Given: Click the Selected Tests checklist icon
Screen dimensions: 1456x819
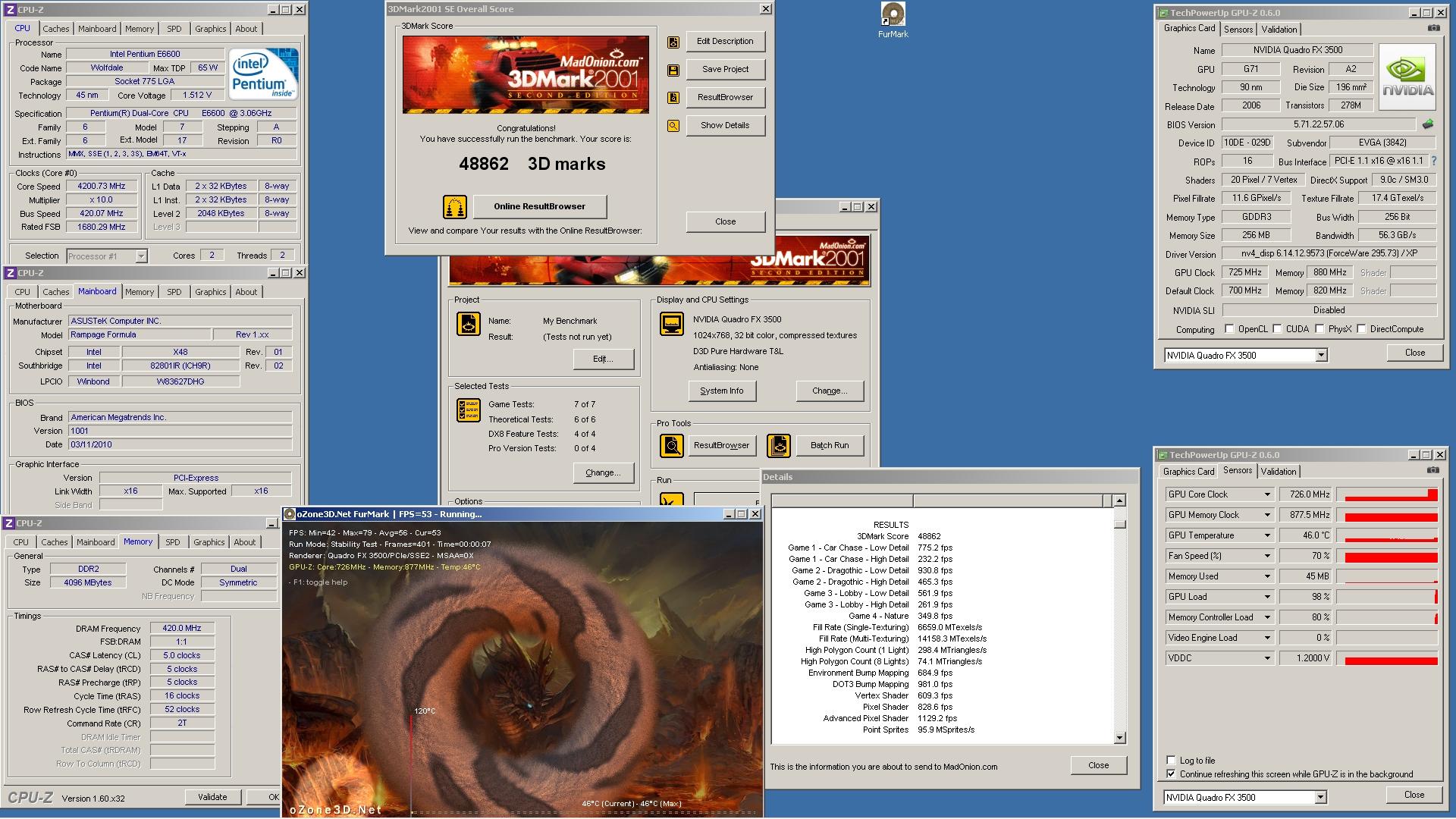Looking at the screenshot, I should click(x=468, y=410).
